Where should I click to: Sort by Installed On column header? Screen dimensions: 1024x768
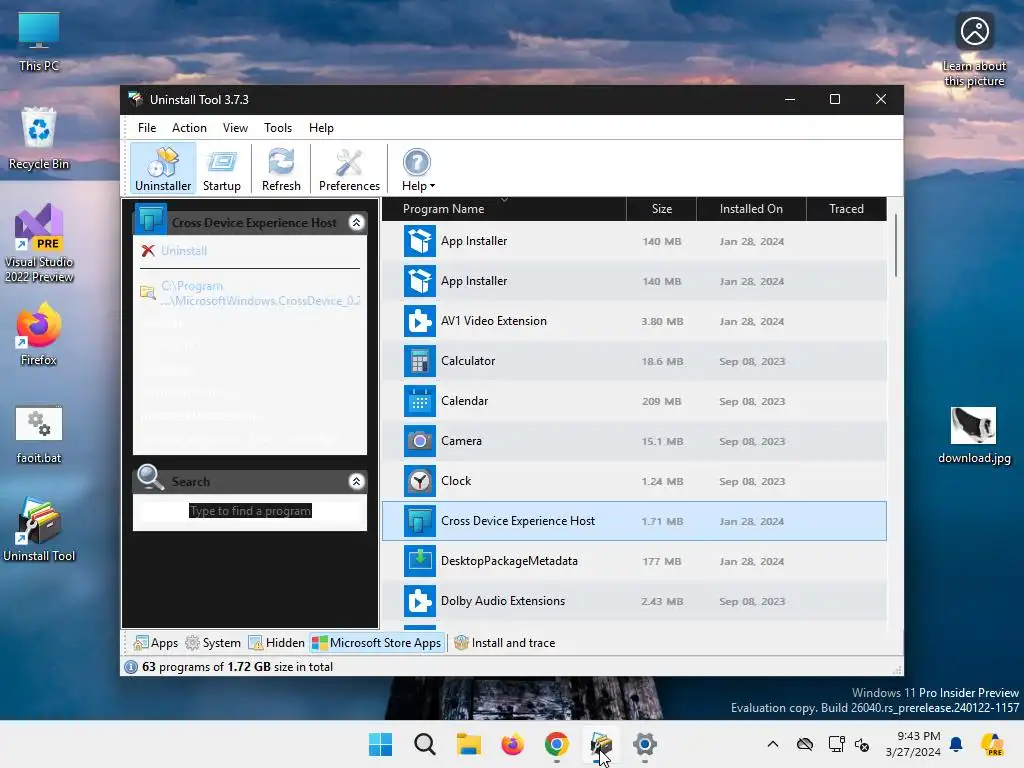[751, 209]
